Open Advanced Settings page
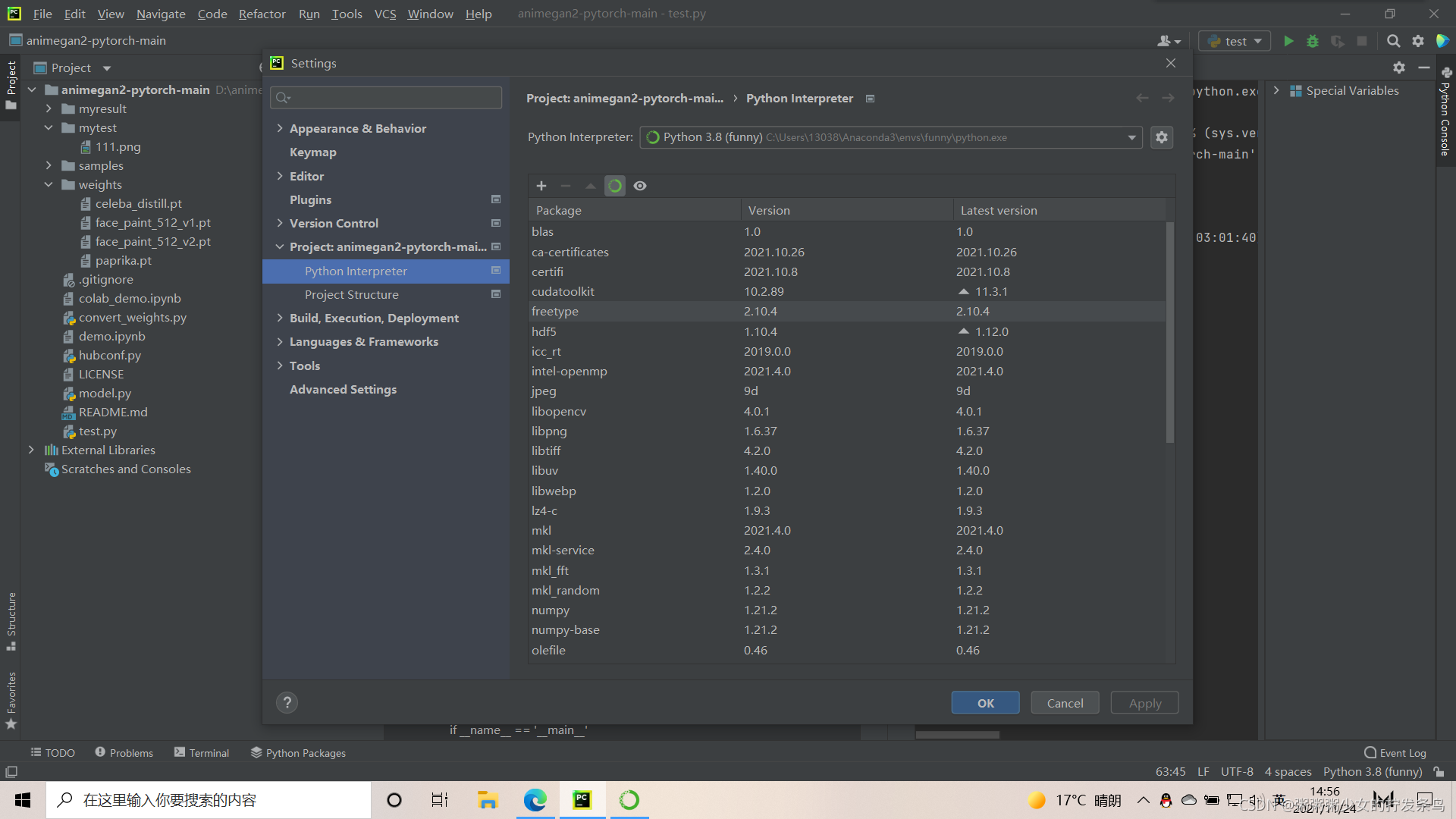1456x819 pixels. pyautogui.click(x=343, y=389)
